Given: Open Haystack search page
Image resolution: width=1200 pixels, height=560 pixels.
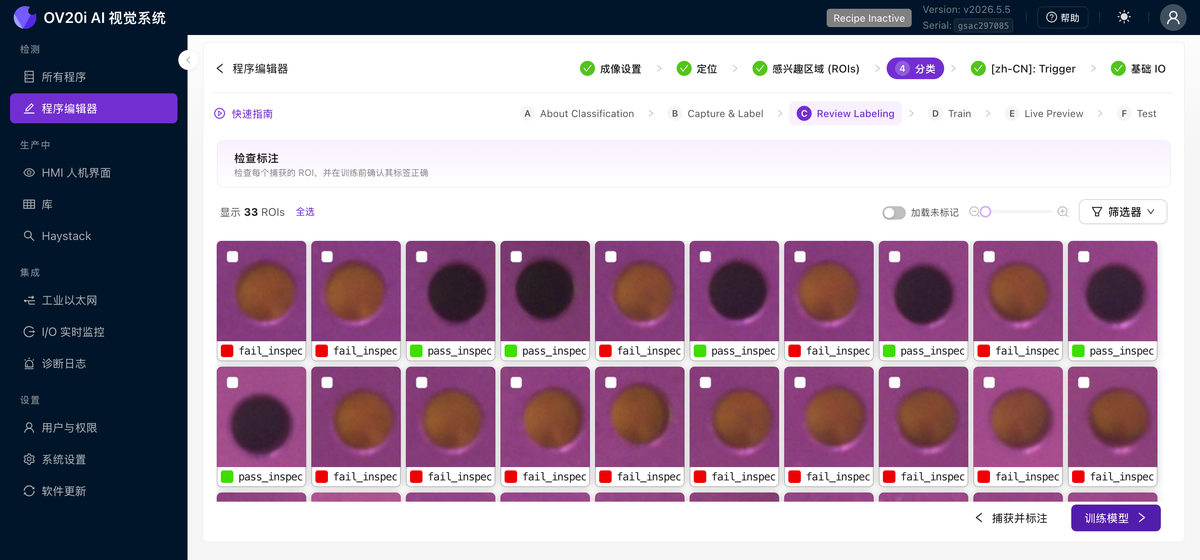Looking at the screenshot, I should click(x=94, y=237).
